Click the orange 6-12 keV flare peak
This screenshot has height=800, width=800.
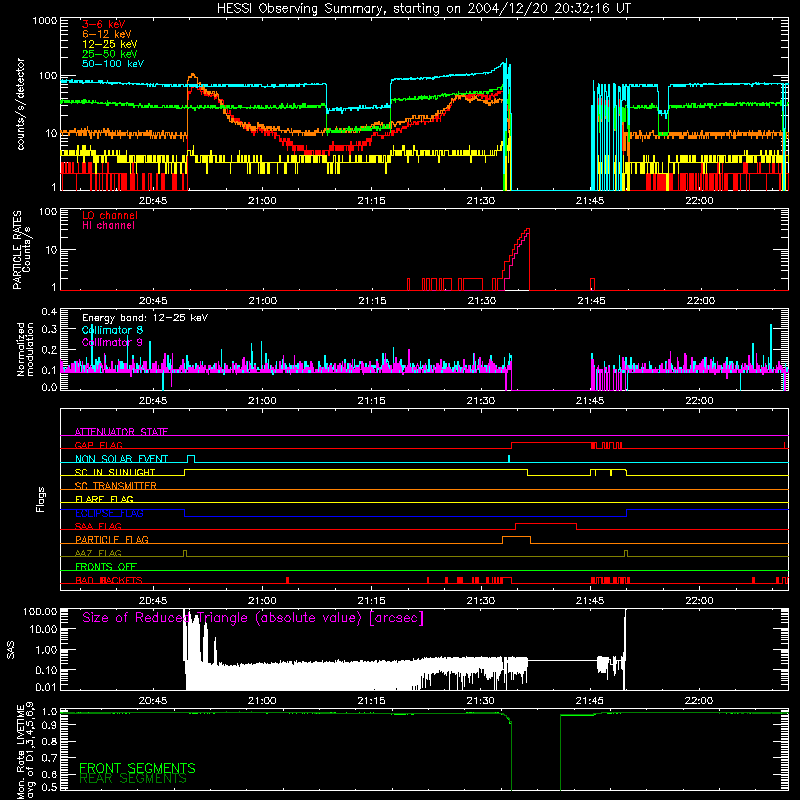click(192, 77)
